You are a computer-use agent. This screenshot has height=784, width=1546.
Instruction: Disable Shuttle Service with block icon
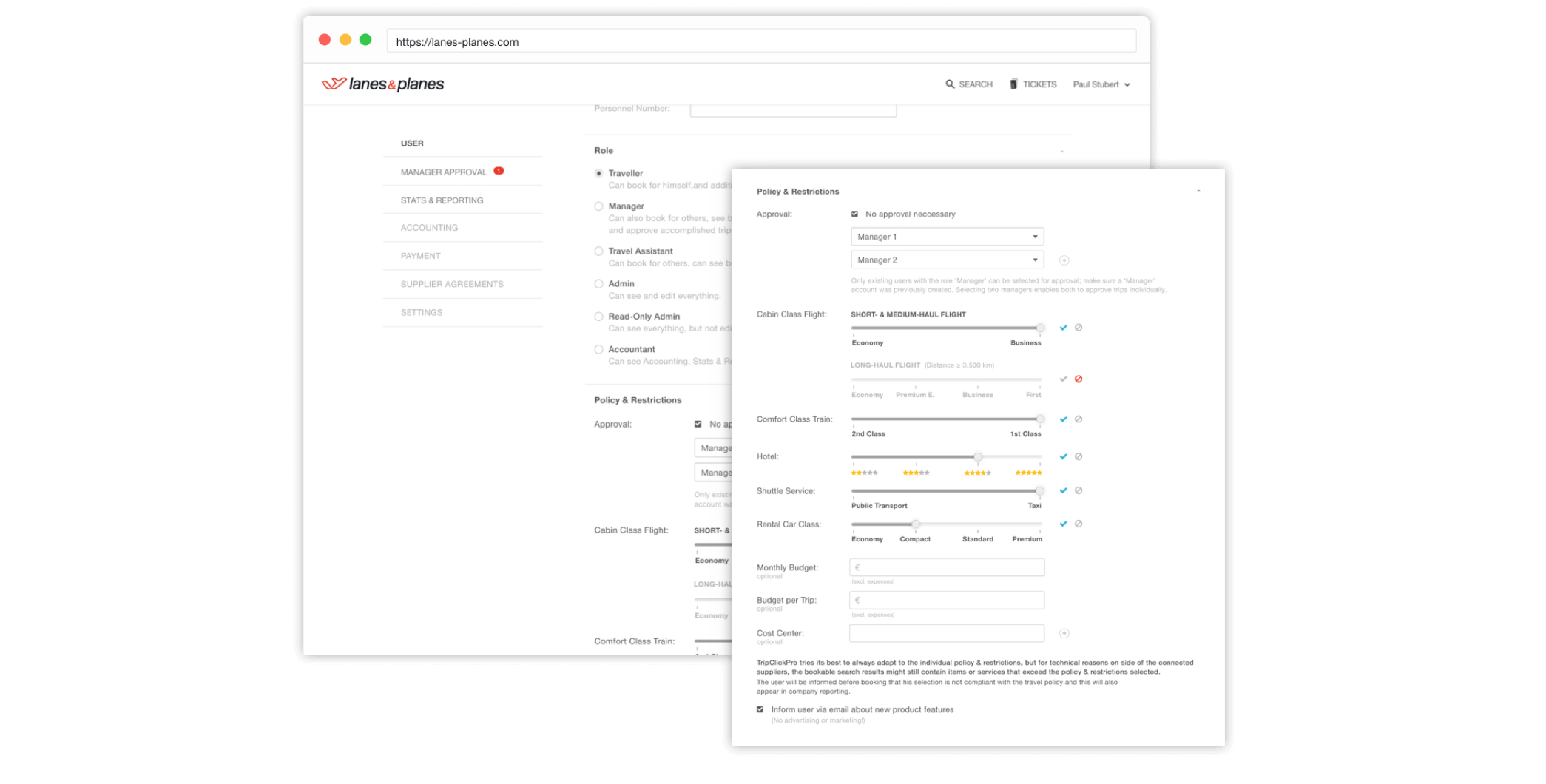point(1079,490)
